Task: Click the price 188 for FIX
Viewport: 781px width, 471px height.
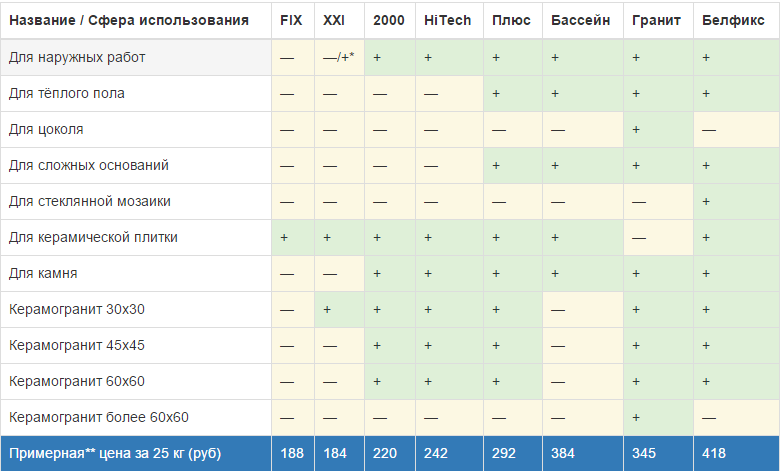Action: point(292,454)
